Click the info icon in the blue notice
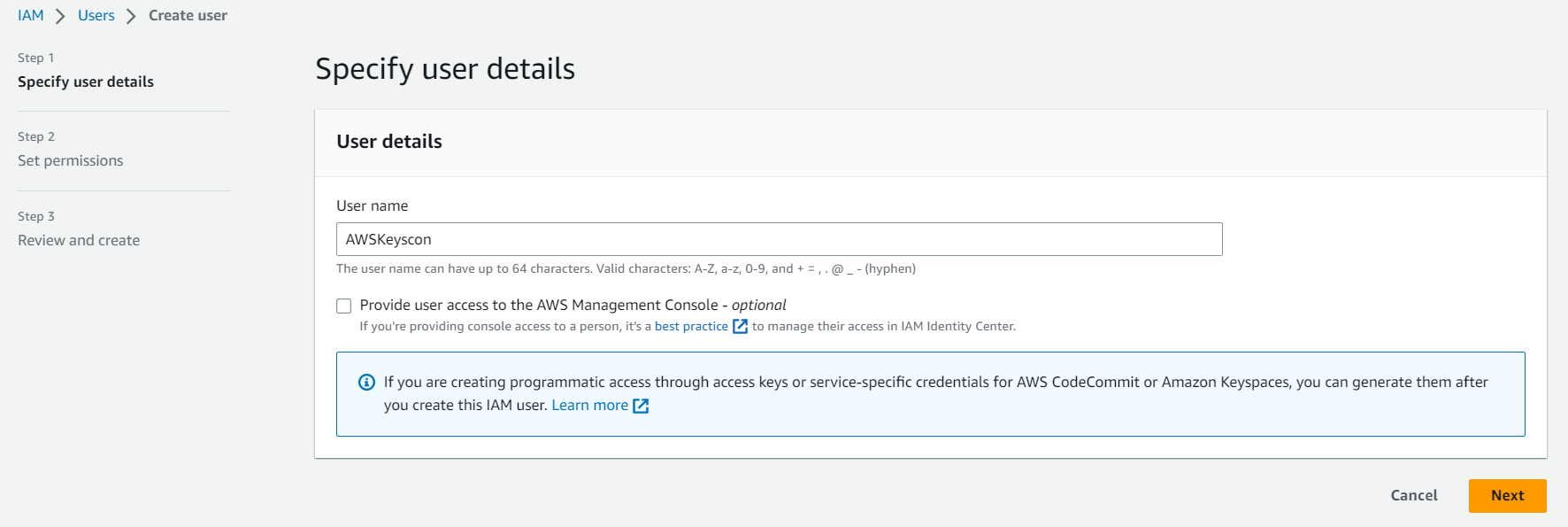 click(x=366, y=383)
